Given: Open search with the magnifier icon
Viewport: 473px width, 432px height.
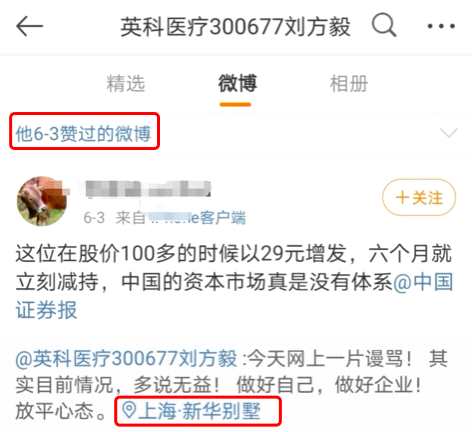Looking at the screenshot, I should [384, 25].
